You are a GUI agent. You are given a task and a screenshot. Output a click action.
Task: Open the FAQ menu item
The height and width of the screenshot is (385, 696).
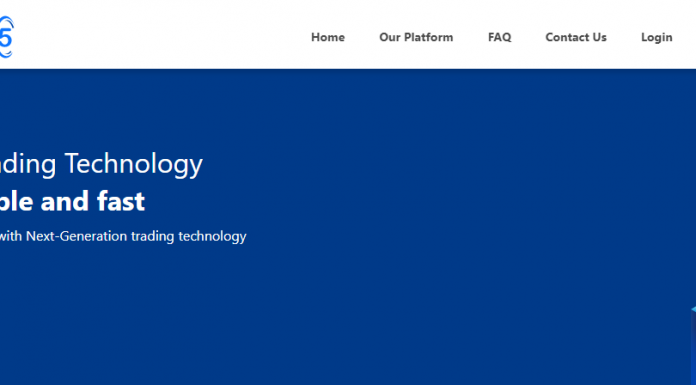coord(499,37)
